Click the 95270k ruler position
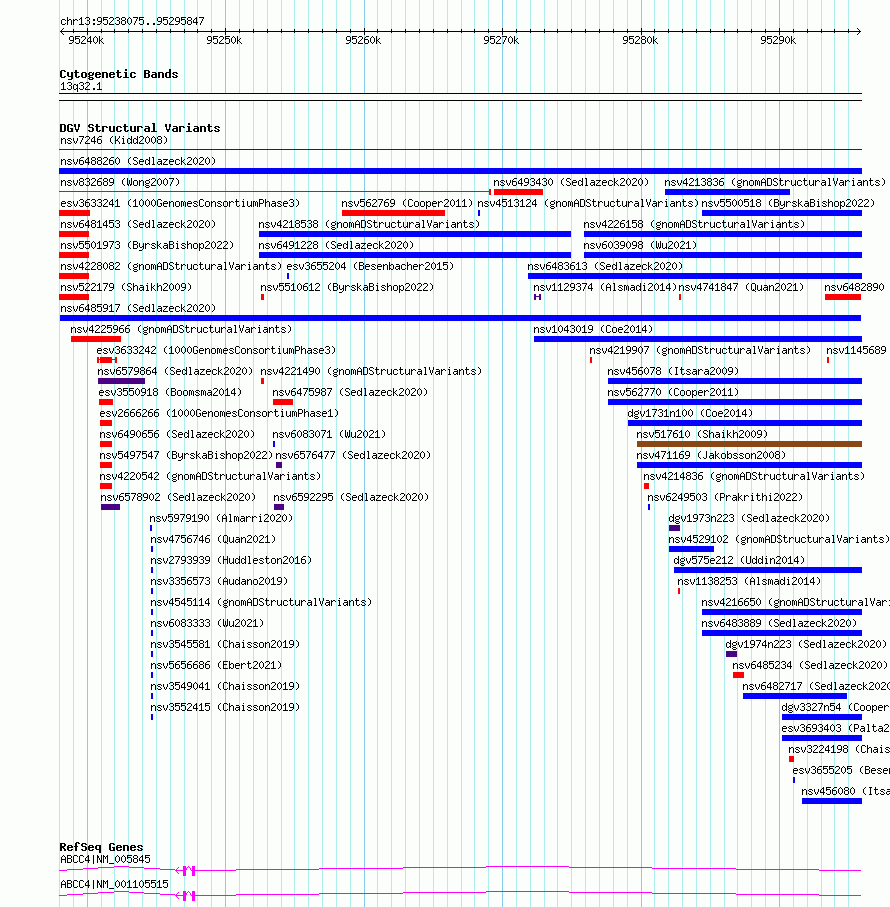 [501, 40]
